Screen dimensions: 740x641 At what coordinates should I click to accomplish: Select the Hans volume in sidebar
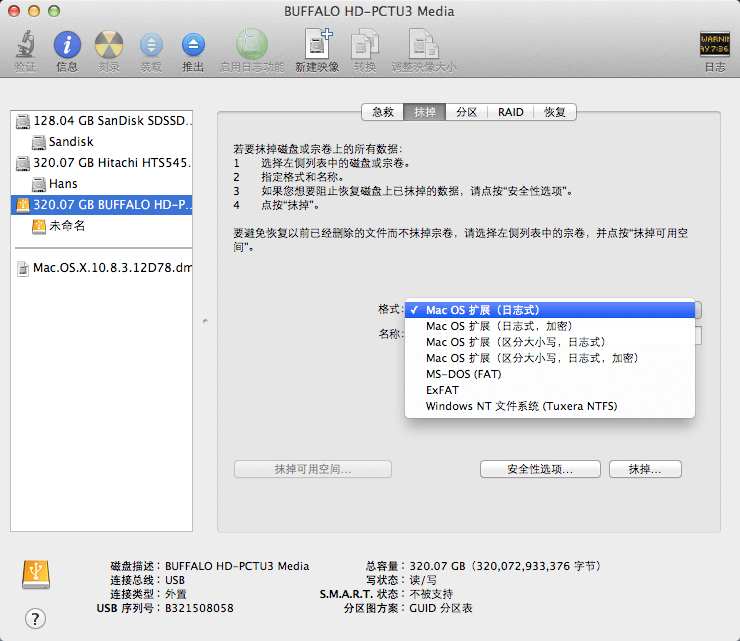click(101, 184)
